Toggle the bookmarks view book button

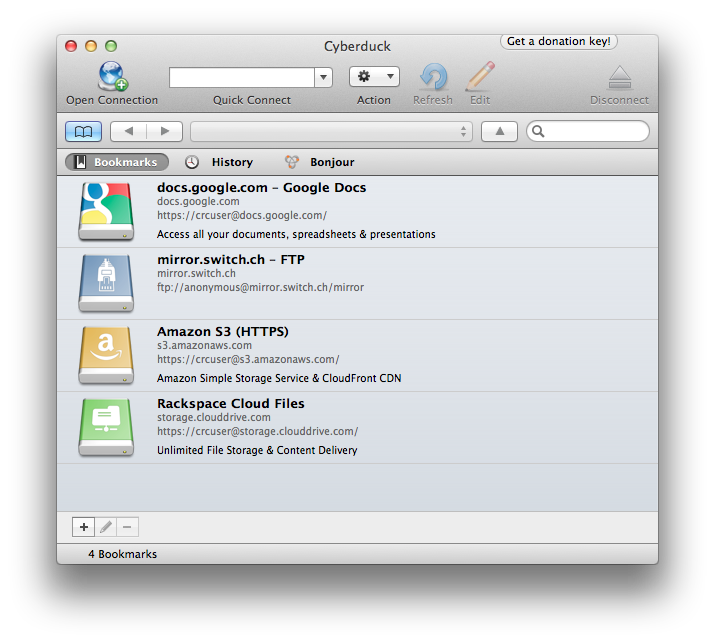(83, 131)
